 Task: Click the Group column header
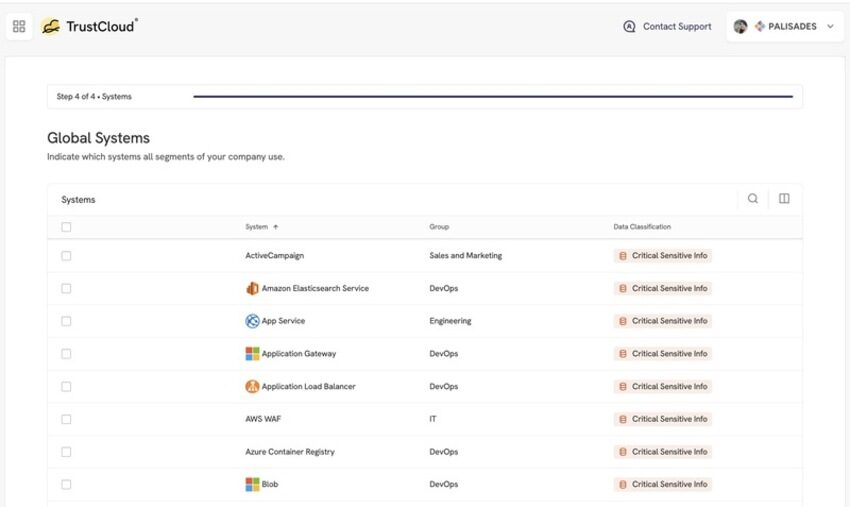(x=439, y=227)
